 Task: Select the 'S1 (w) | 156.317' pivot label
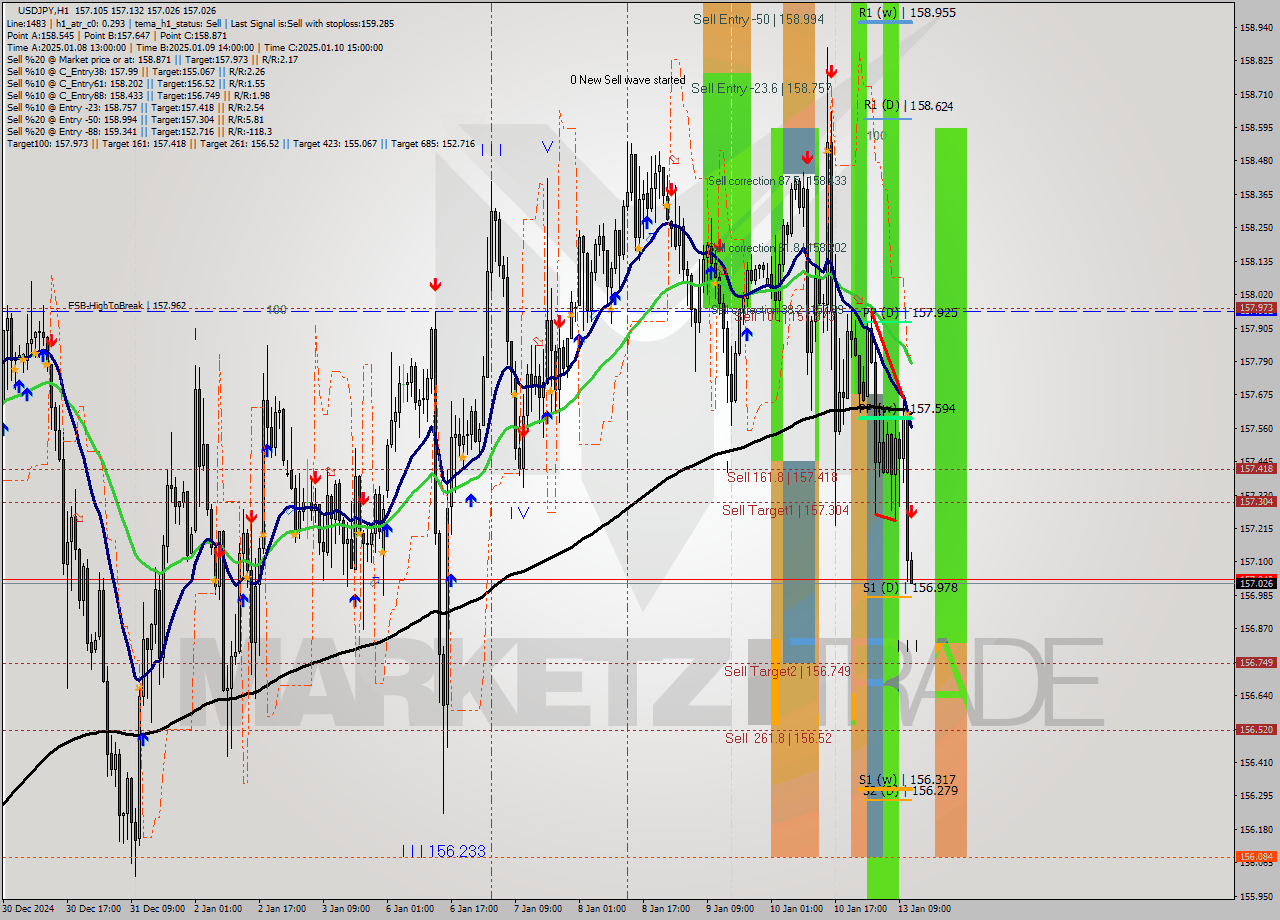tap(907, 780)
